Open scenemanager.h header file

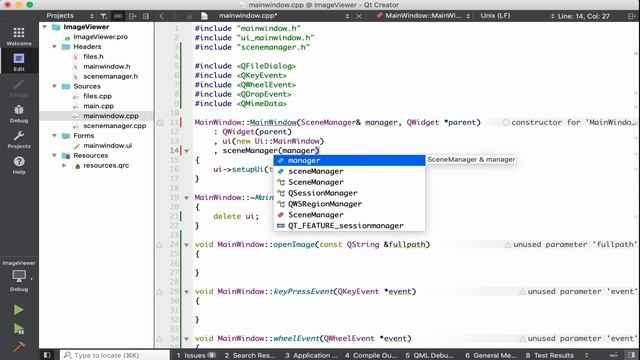(x=111, y=76)
